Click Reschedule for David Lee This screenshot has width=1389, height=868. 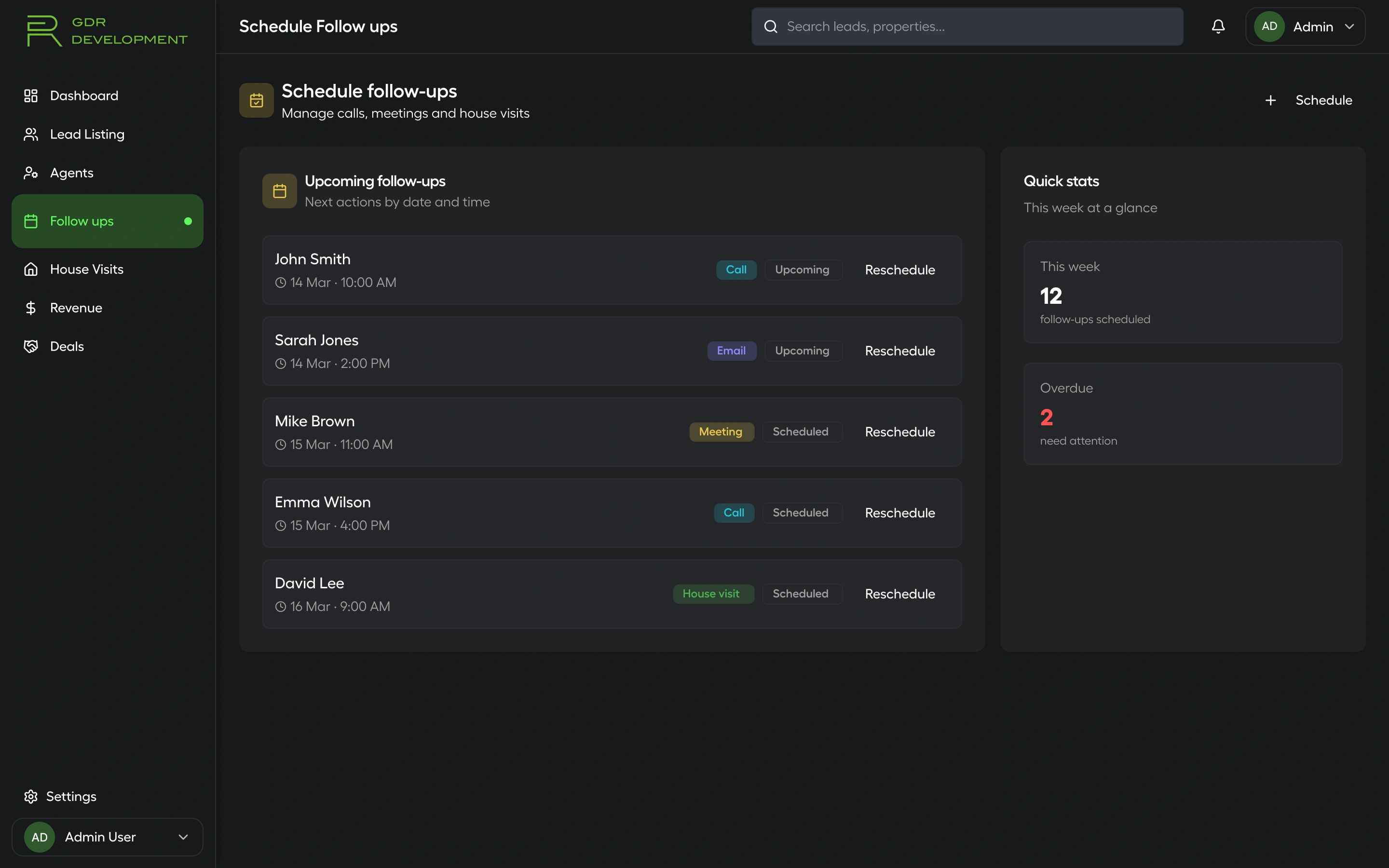point(899,594)
